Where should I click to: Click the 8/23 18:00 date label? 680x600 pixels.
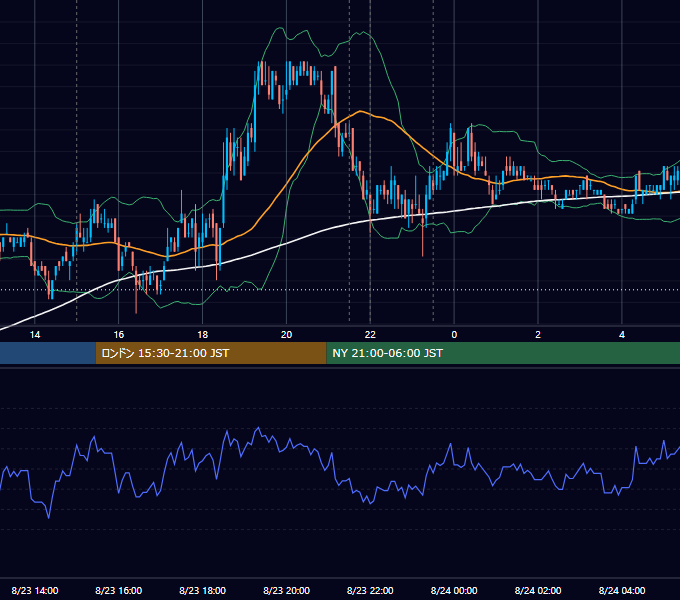coord(203,590)
